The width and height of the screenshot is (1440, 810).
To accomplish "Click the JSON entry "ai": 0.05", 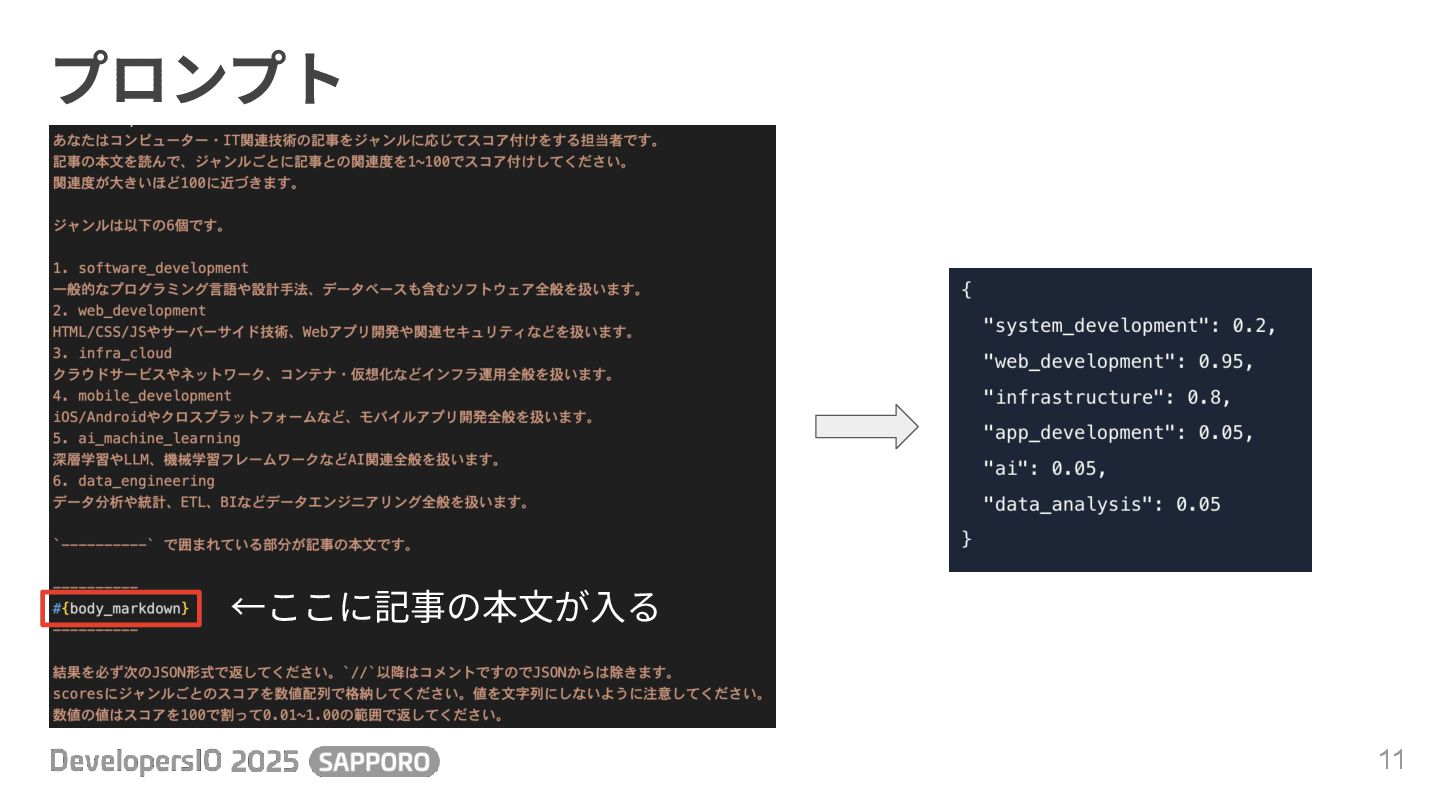I will click(1045, 468).
